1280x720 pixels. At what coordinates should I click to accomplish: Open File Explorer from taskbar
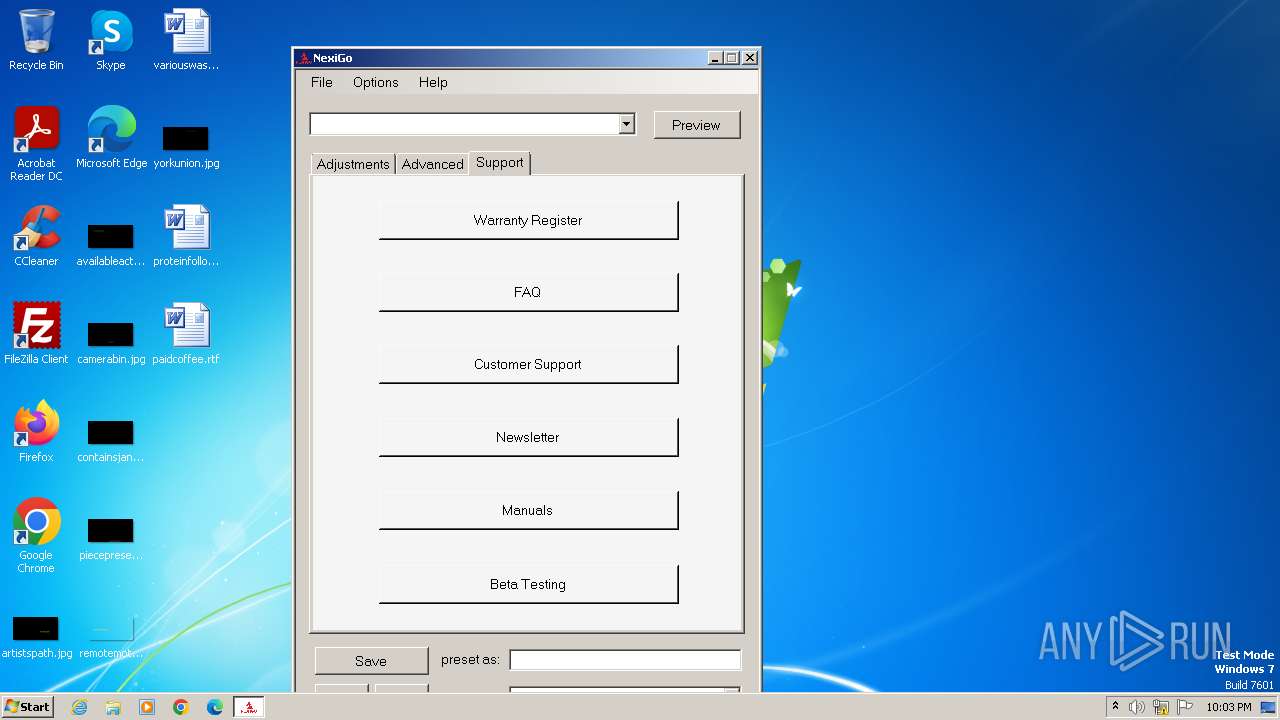[113, 707]
